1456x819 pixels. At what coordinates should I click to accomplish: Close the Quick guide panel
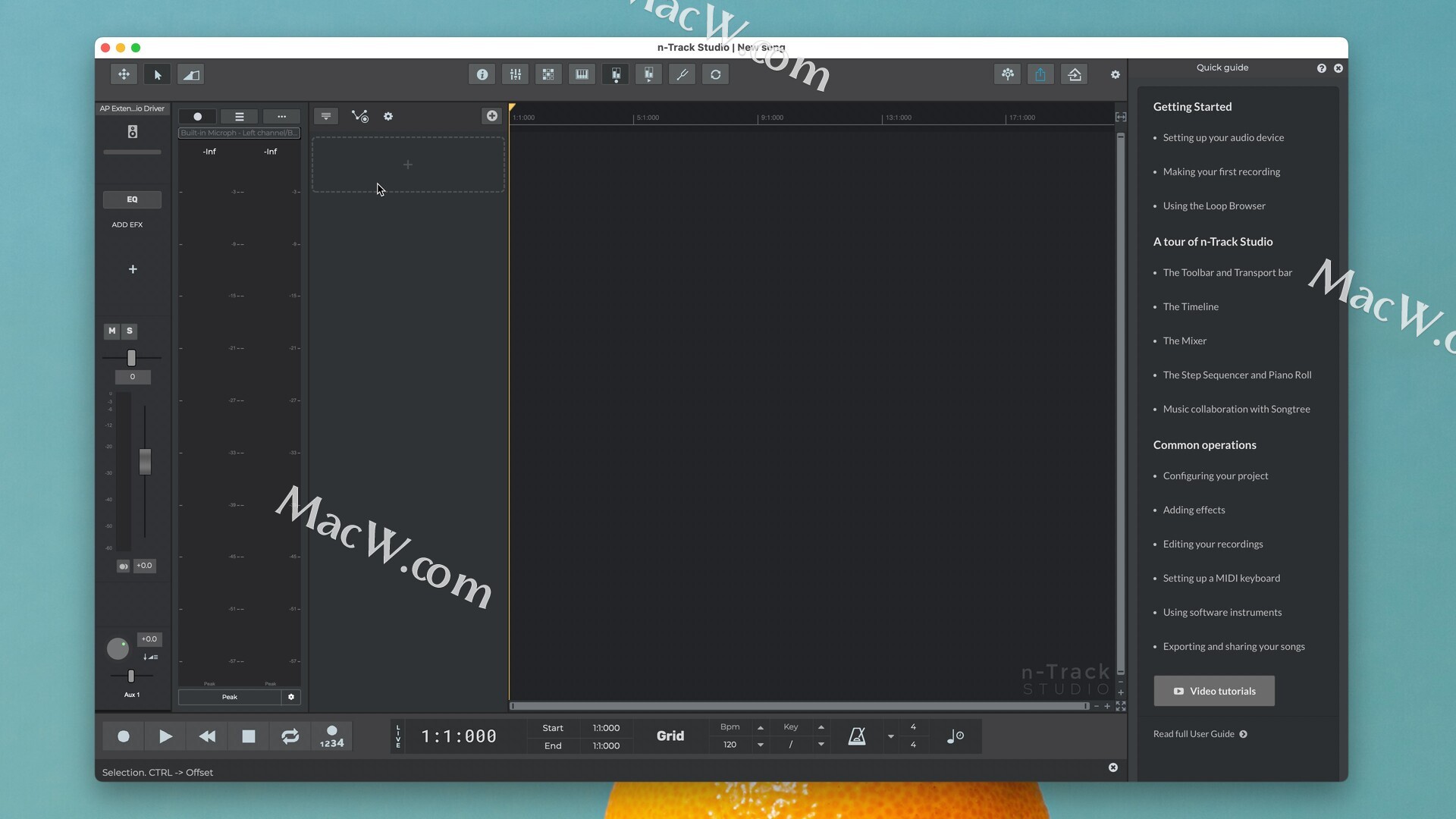[1338, 68]
